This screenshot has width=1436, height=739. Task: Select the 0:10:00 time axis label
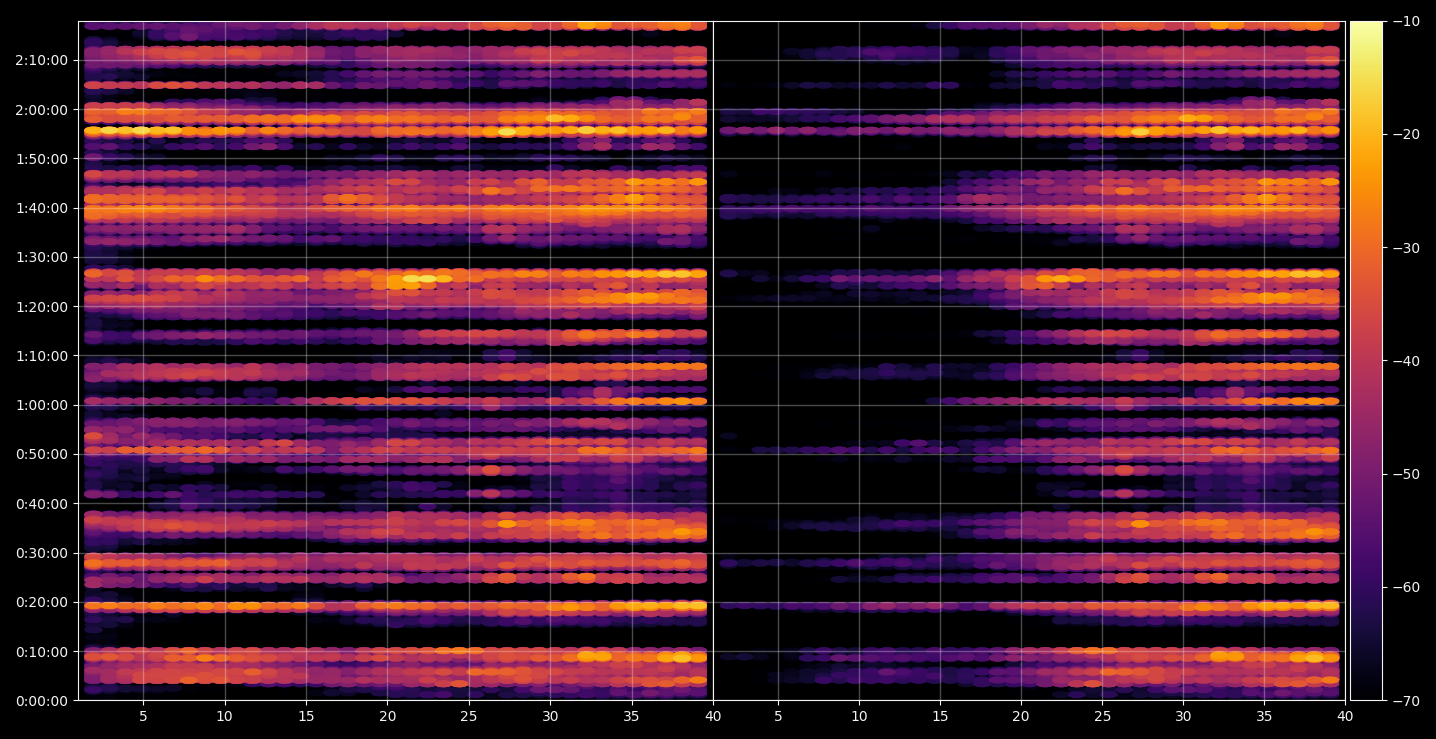click(x=41, y=652)
